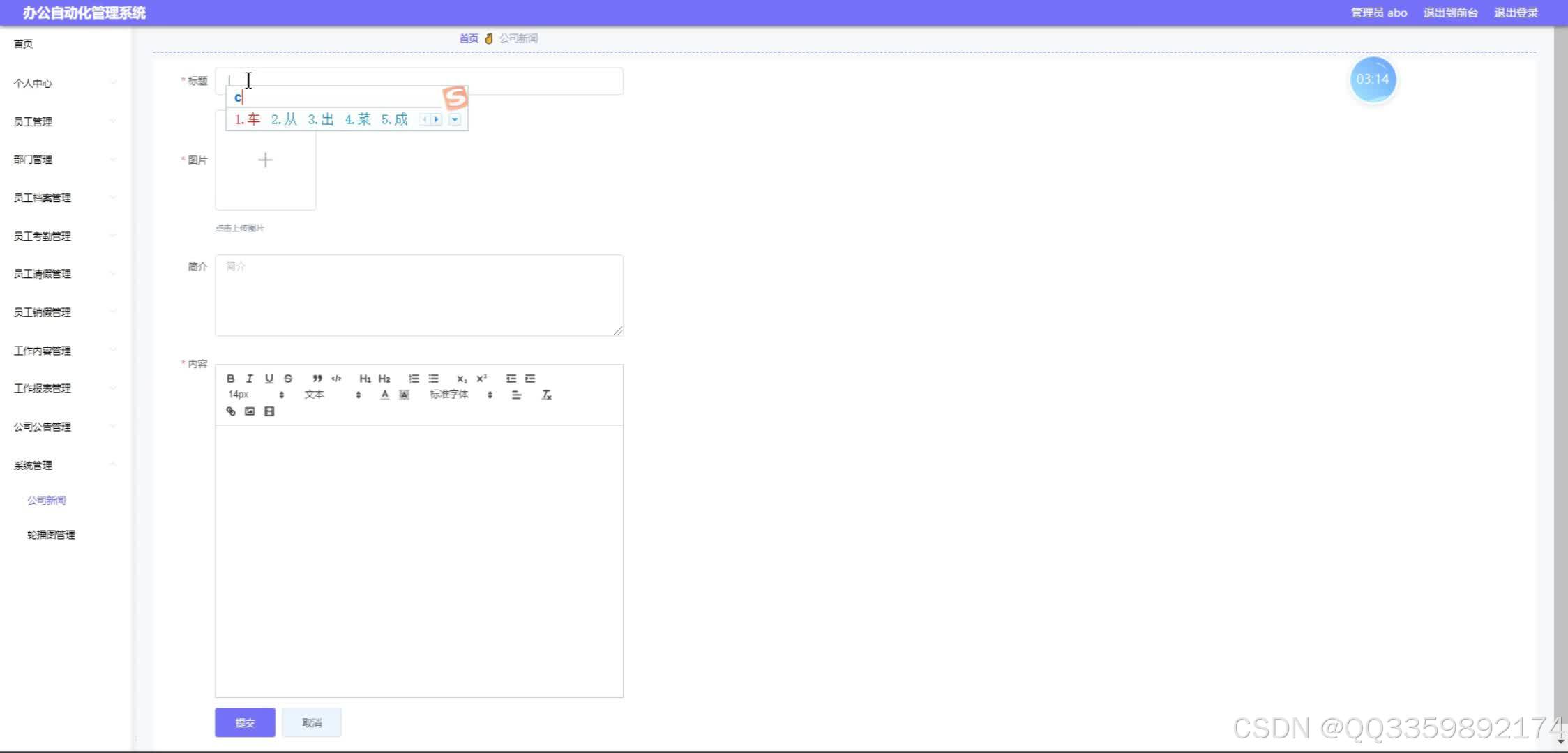Click the 03:14 timer bubble
The width and height of the screenshot is (1568, 753).
tap(1373, 79)
